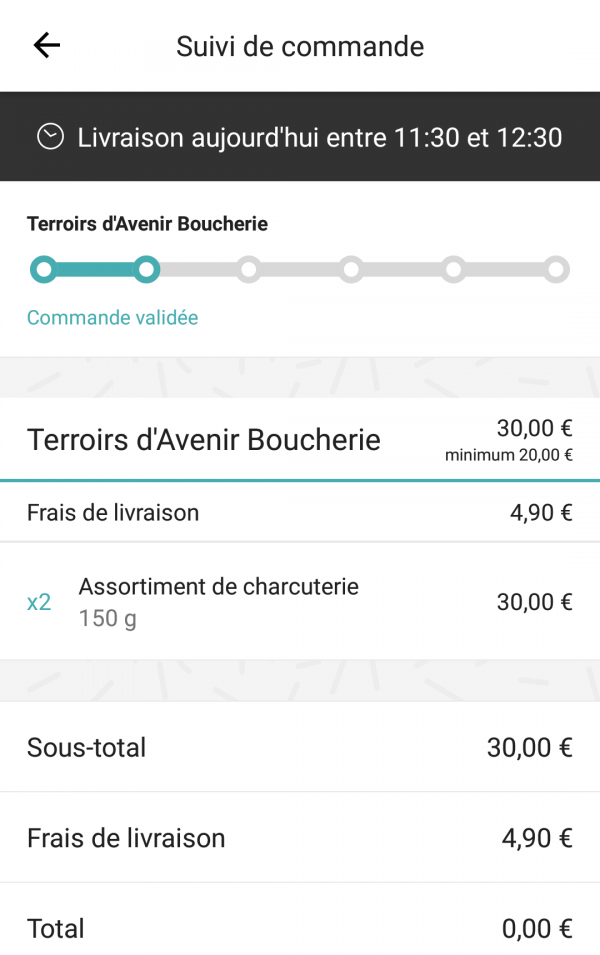Tap the small Terroirs d'Avenir Boucherie label

[147, 224]
